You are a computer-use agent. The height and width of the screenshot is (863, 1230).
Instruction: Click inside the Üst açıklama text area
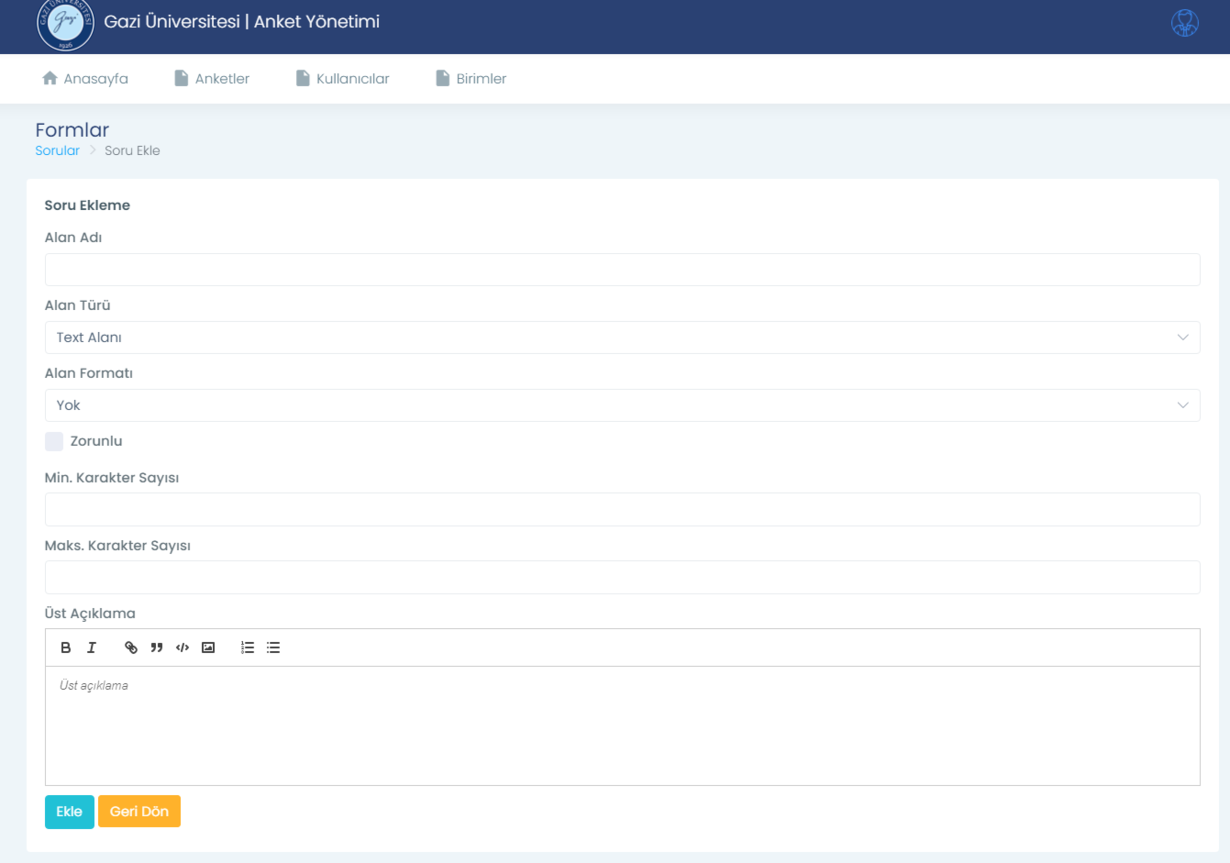tap(622, 726)
